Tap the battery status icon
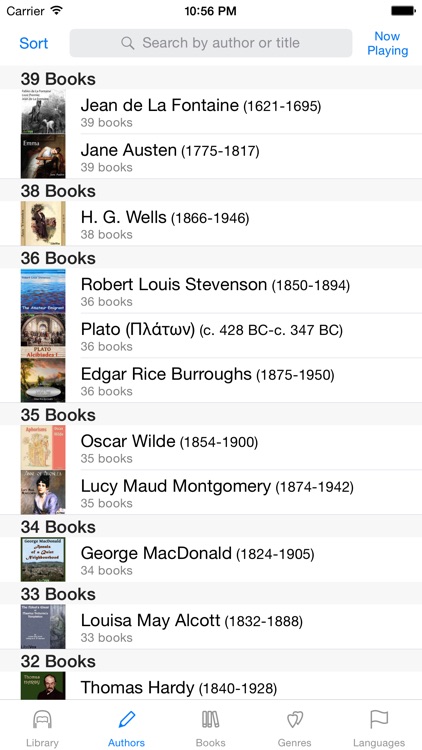This screenshot has height=750, width=422. click(x=403, y=11)
